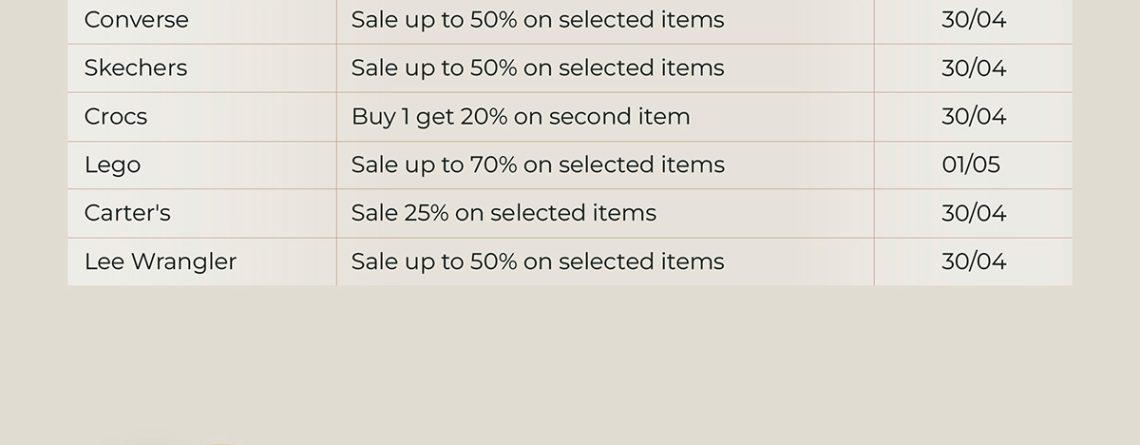The height and width of the screenshot is (445, 1140).
Task: Click Lego Sale up to 70% offer
Action: pos(537,165)
